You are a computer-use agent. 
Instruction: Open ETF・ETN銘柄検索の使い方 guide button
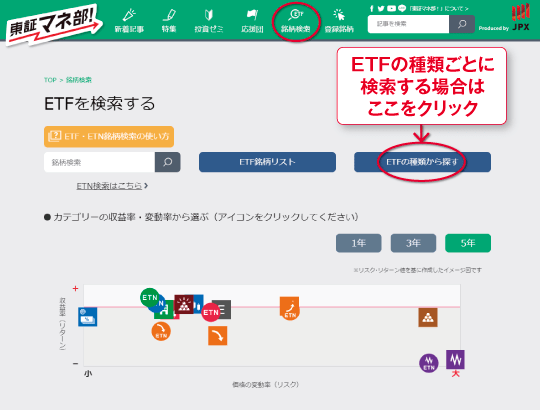point(109,137)
